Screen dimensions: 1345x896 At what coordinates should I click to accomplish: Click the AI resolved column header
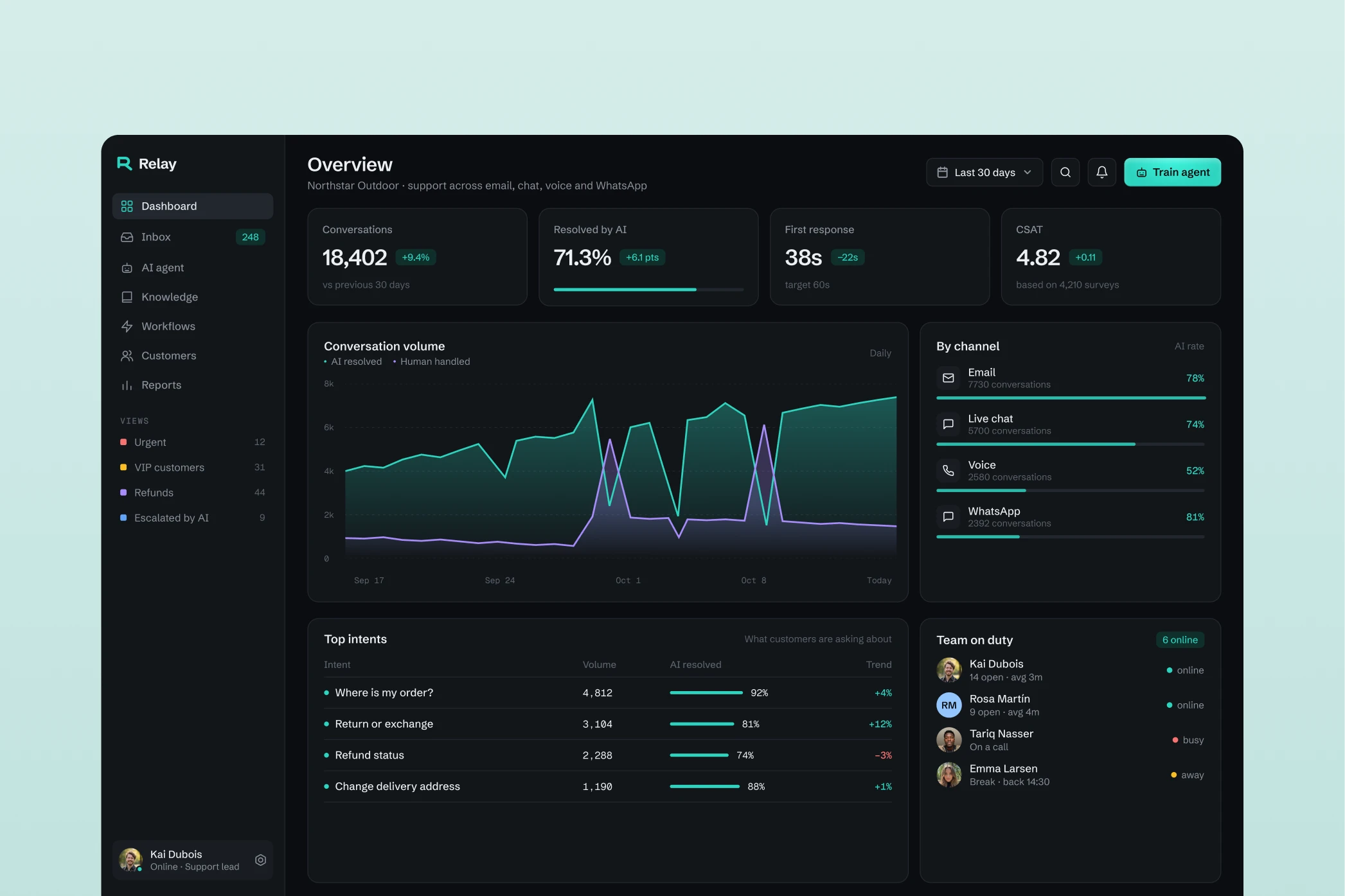[x=695, y=665]
